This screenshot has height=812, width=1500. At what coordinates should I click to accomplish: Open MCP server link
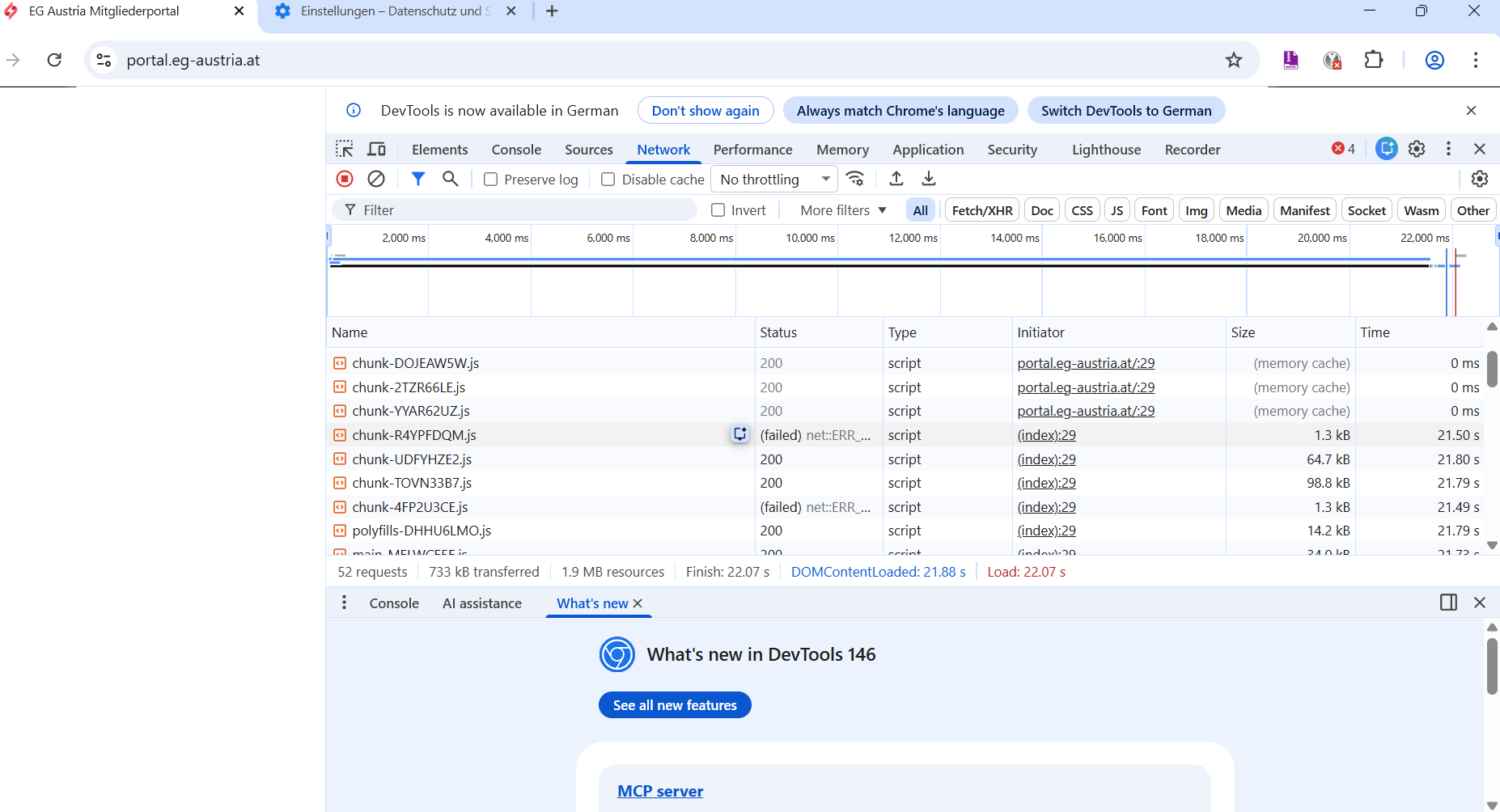pos(660,791)
